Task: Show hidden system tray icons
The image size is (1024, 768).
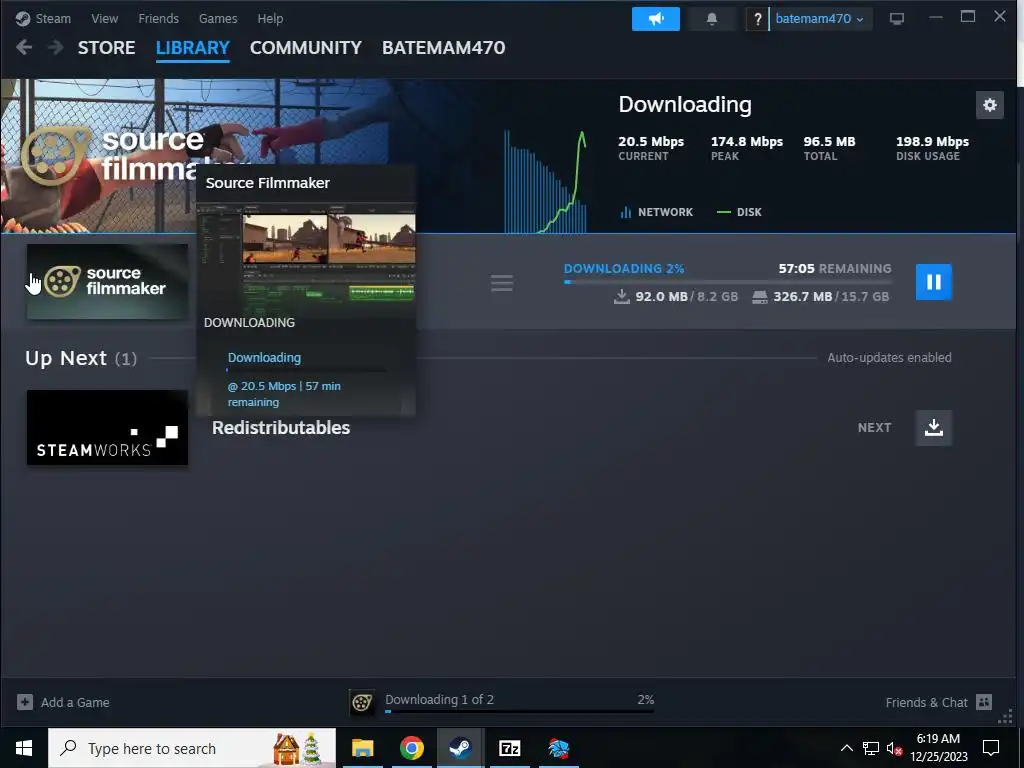Action: coord(846,748)
